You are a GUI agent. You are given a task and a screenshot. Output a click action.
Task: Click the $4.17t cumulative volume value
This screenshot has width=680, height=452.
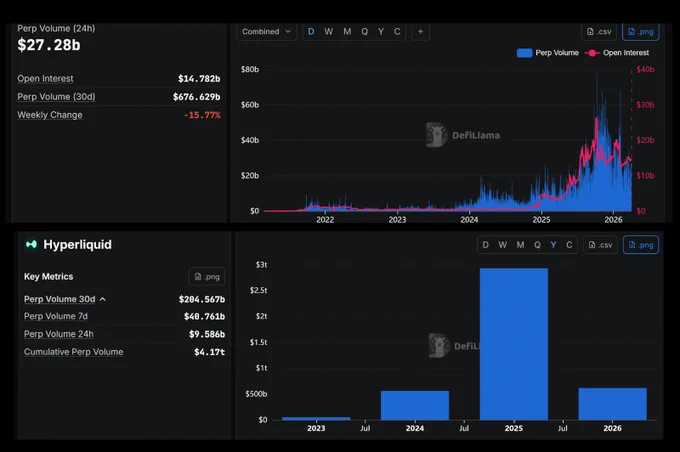(209, 352)
